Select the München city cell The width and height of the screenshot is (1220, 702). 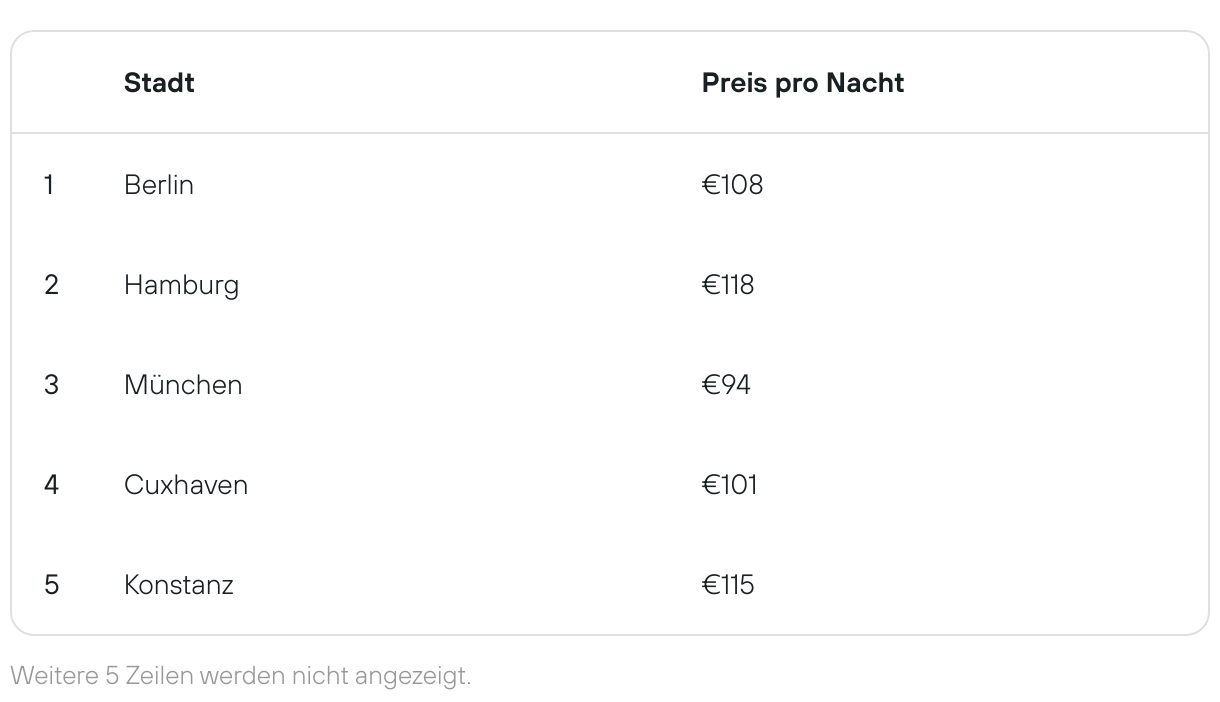pos(183,385)
